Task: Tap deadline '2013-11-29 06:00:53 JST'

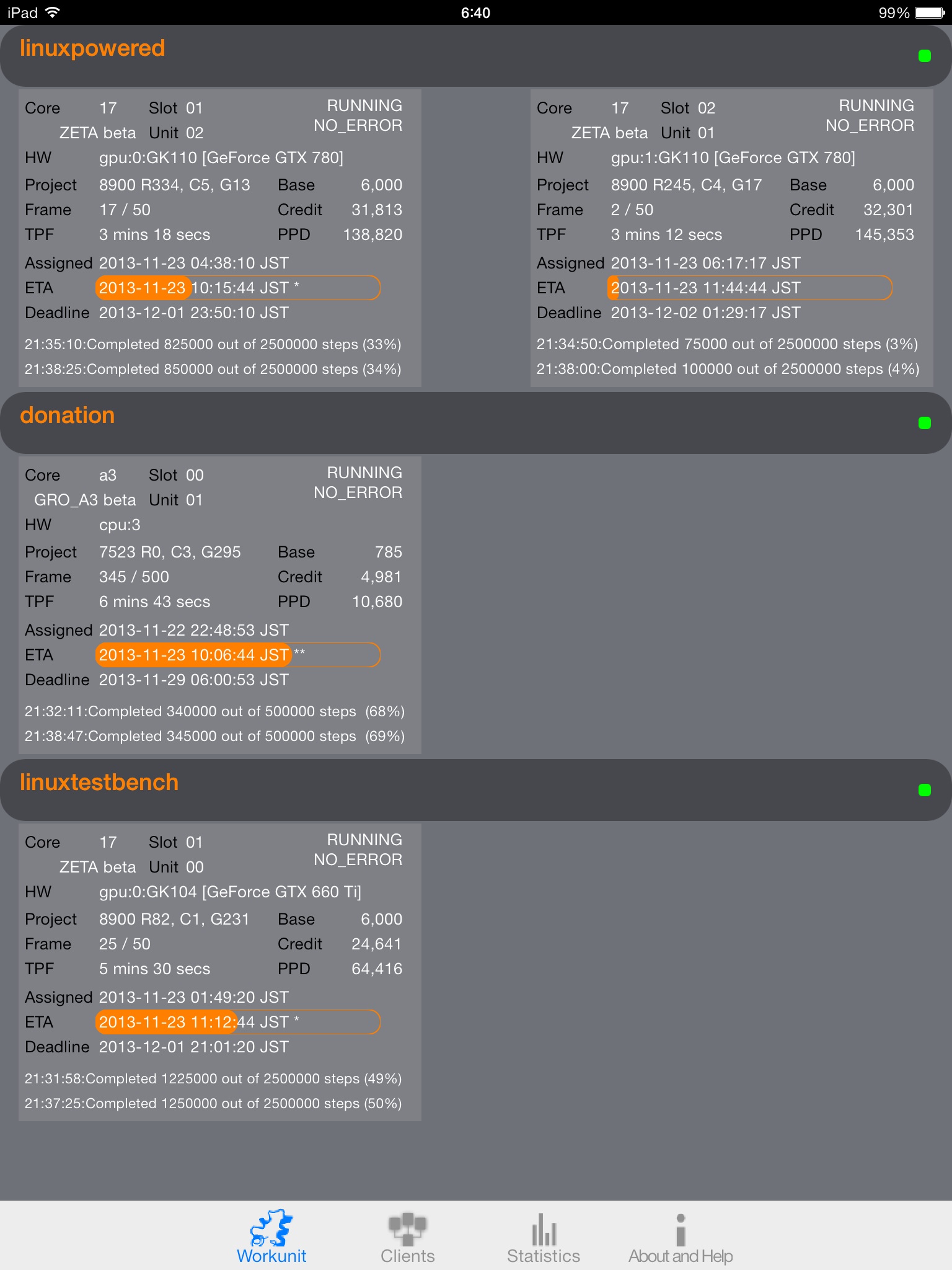Action: pyautogui.click(x=194, y=680)
